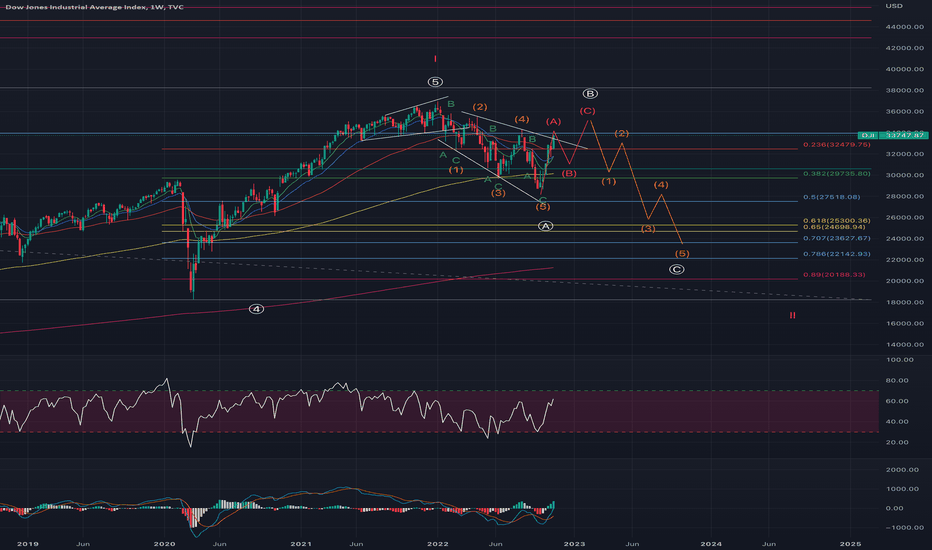The height and width of the screenshot is (550, 932).
Task: Click the 2024 label on the time axis
Action: [711, 543]
